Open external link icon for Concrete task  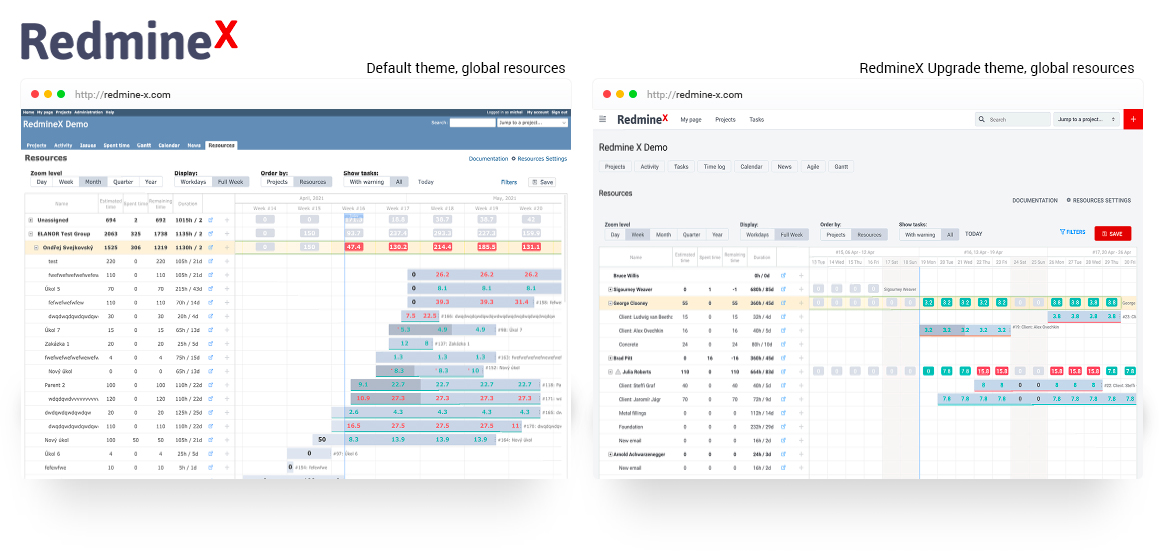(x=783, y=343)
